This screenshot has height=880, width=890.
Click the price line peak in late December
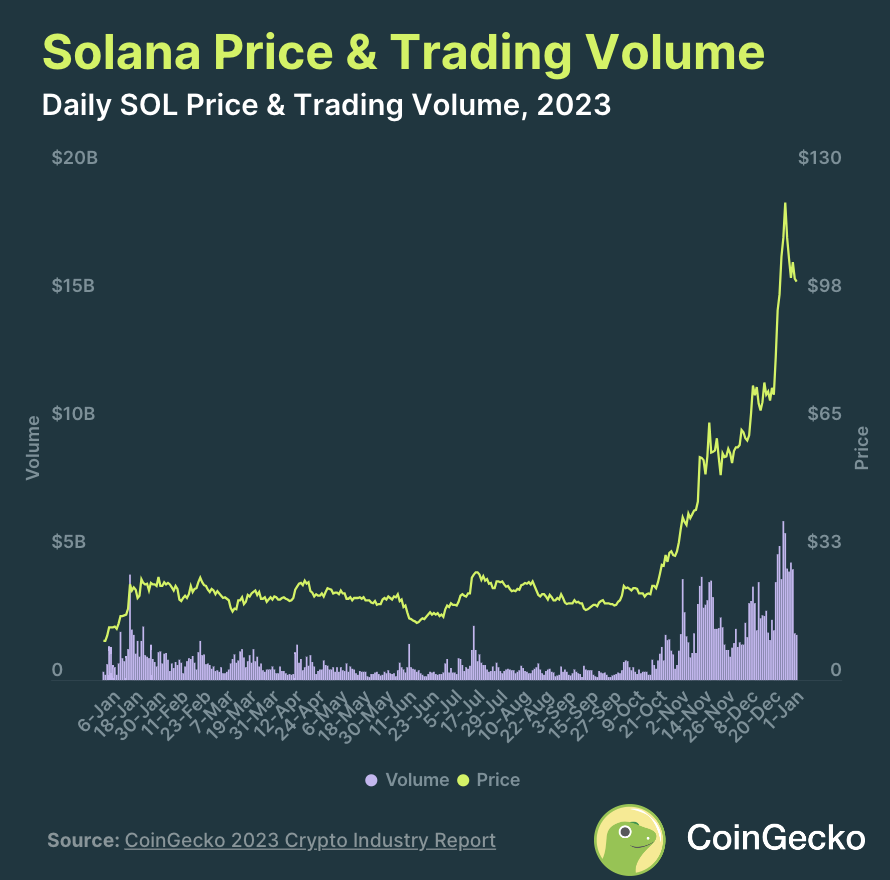click(786, 204)
